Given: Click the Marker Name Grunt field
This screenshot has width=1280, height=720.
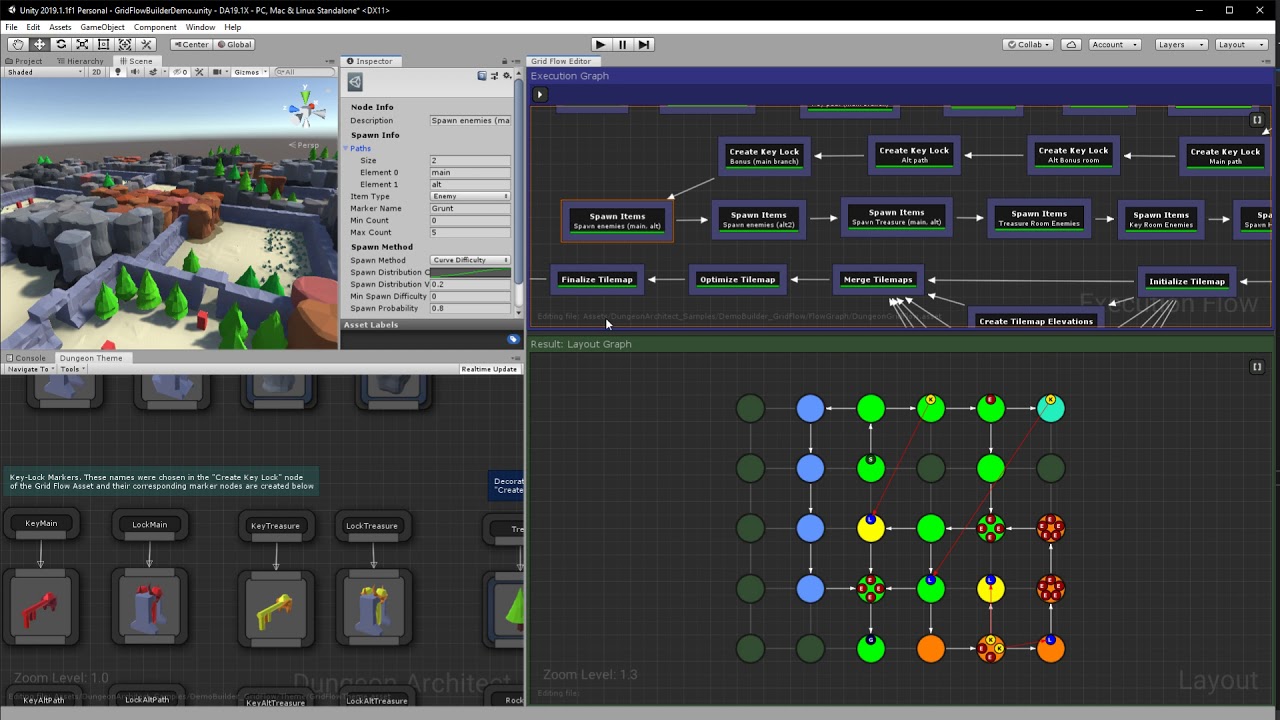Looking at the screenshot, I should coord(470,208).
